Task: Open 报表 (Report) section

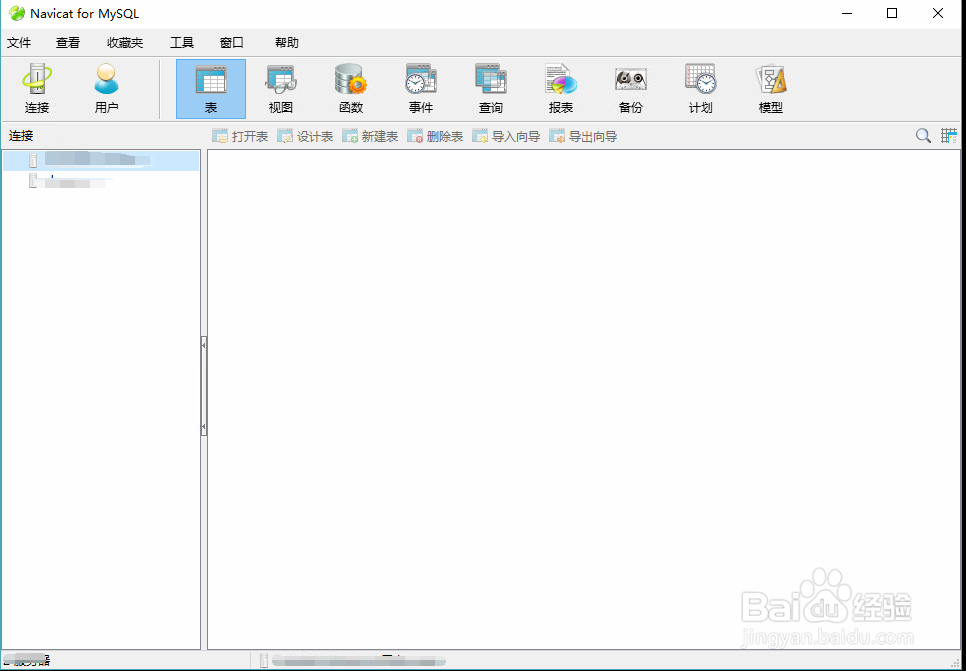Action: [561, 89]
